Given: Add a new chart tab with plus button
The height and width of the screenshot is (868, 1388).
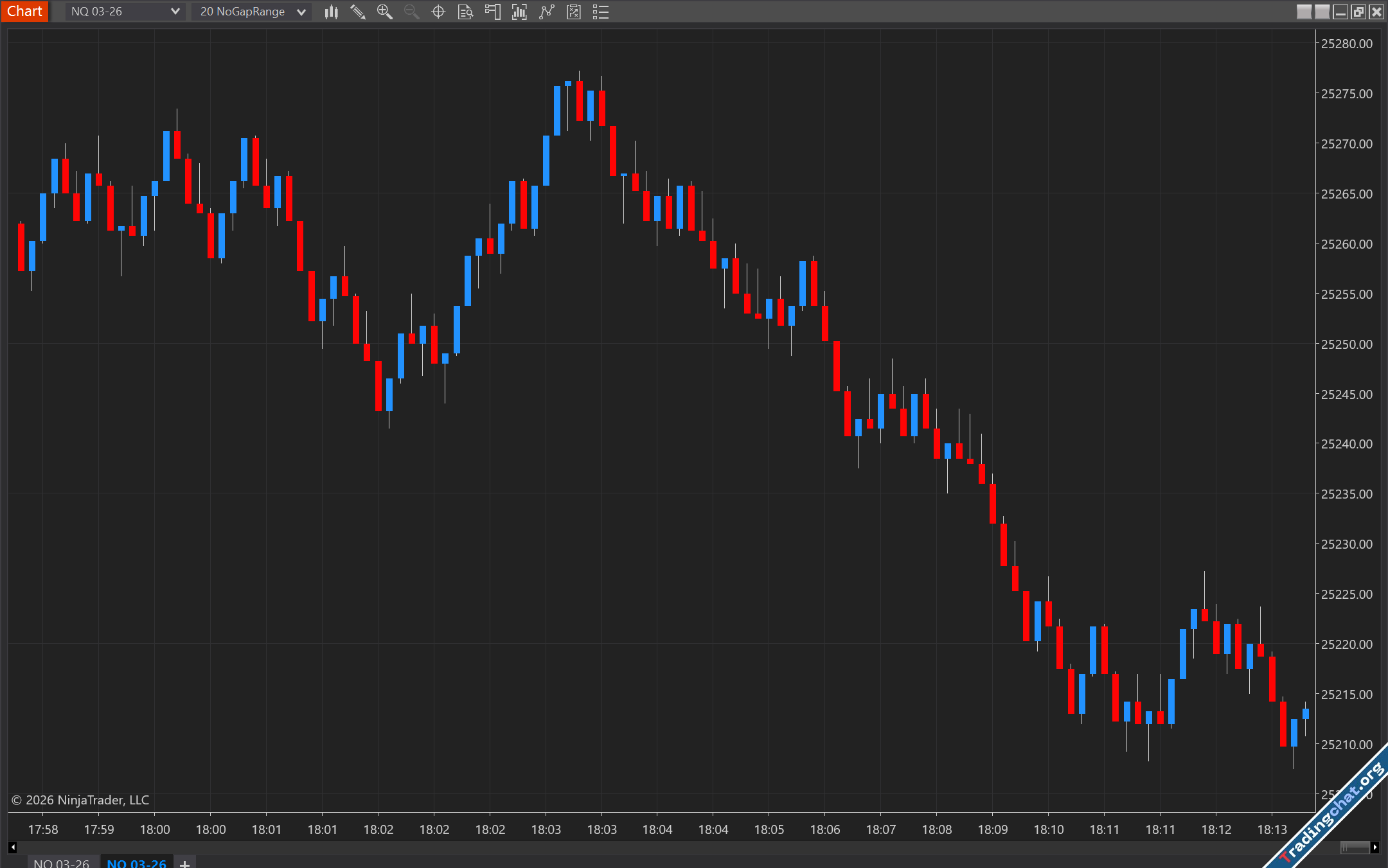Looking at the screenshot, I should tap(185, 863).
